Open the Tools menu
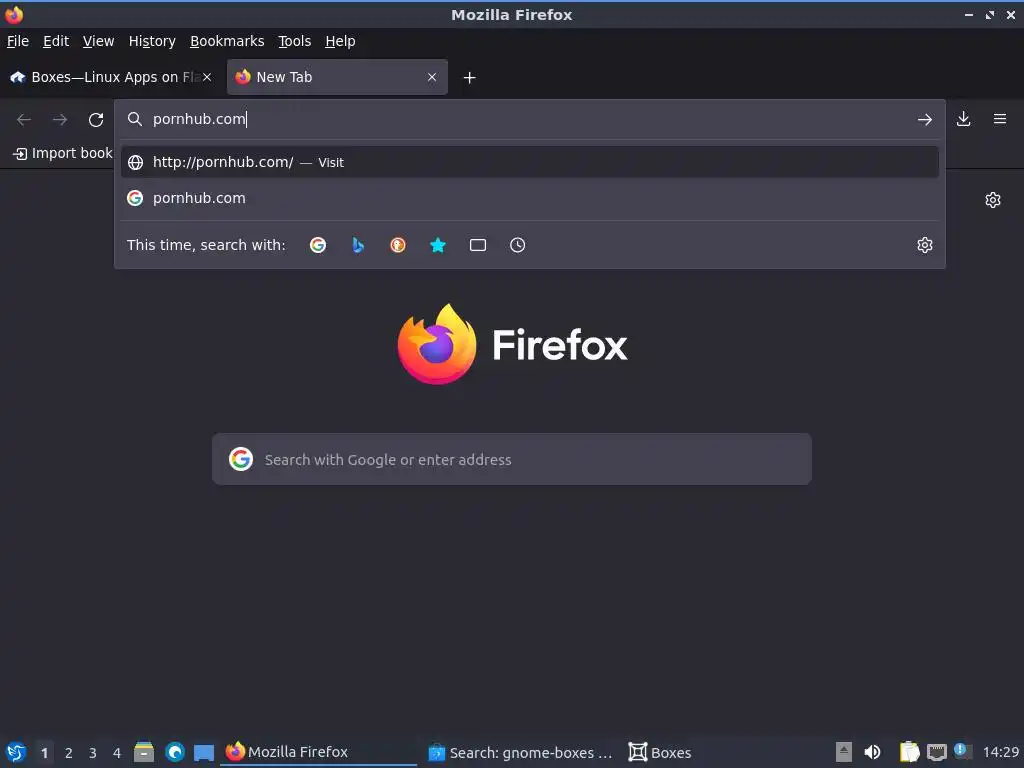This screenshot has width=1024, height=768. tap(295, 41)
